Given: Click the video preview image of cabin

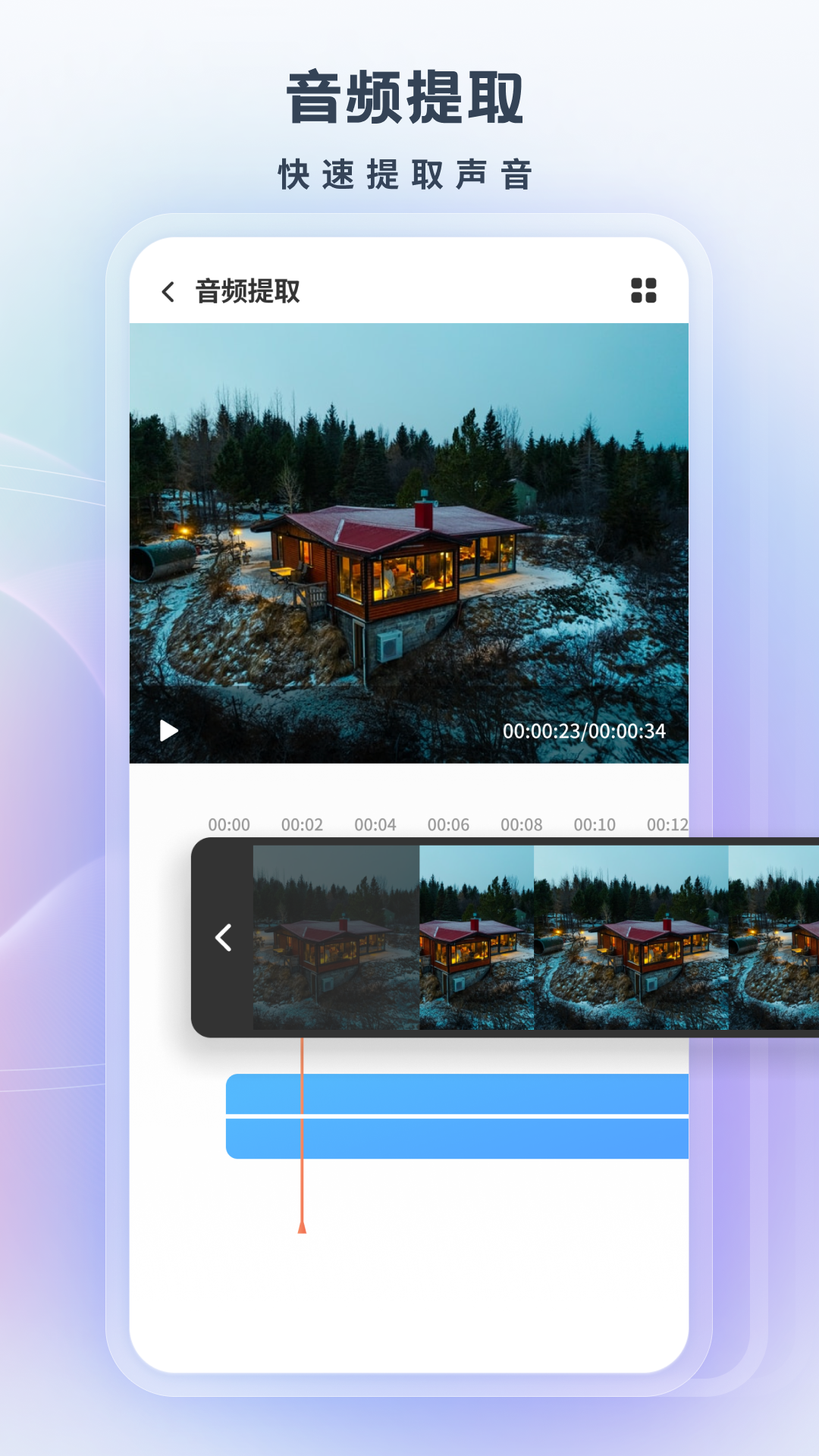Looking at the screenshot, I should [x=409, y=543].
